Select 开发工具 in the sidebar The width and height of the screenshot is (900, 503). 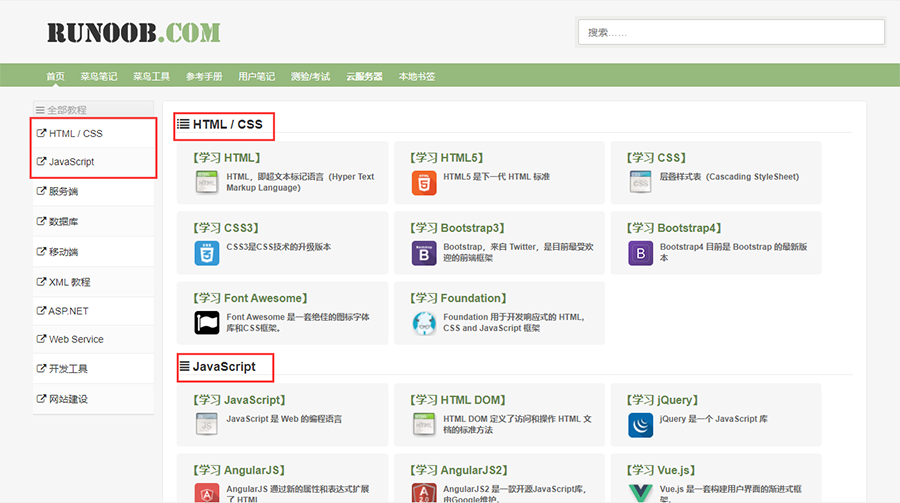(93, 369)
